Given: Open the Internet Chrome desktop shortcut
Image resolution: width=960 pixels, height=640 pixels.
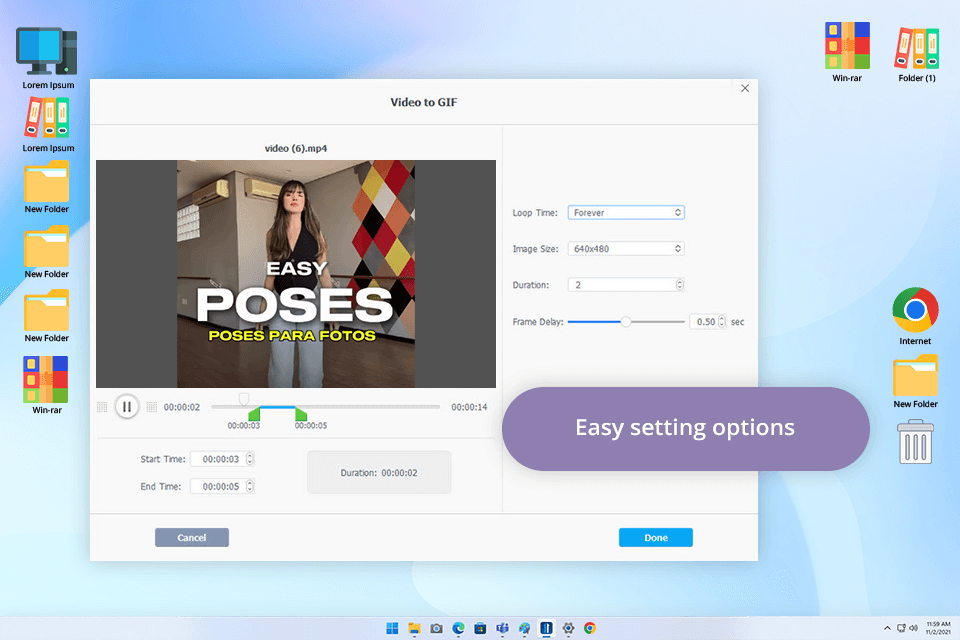Looking at the screenshot, I should coord(915,316).
